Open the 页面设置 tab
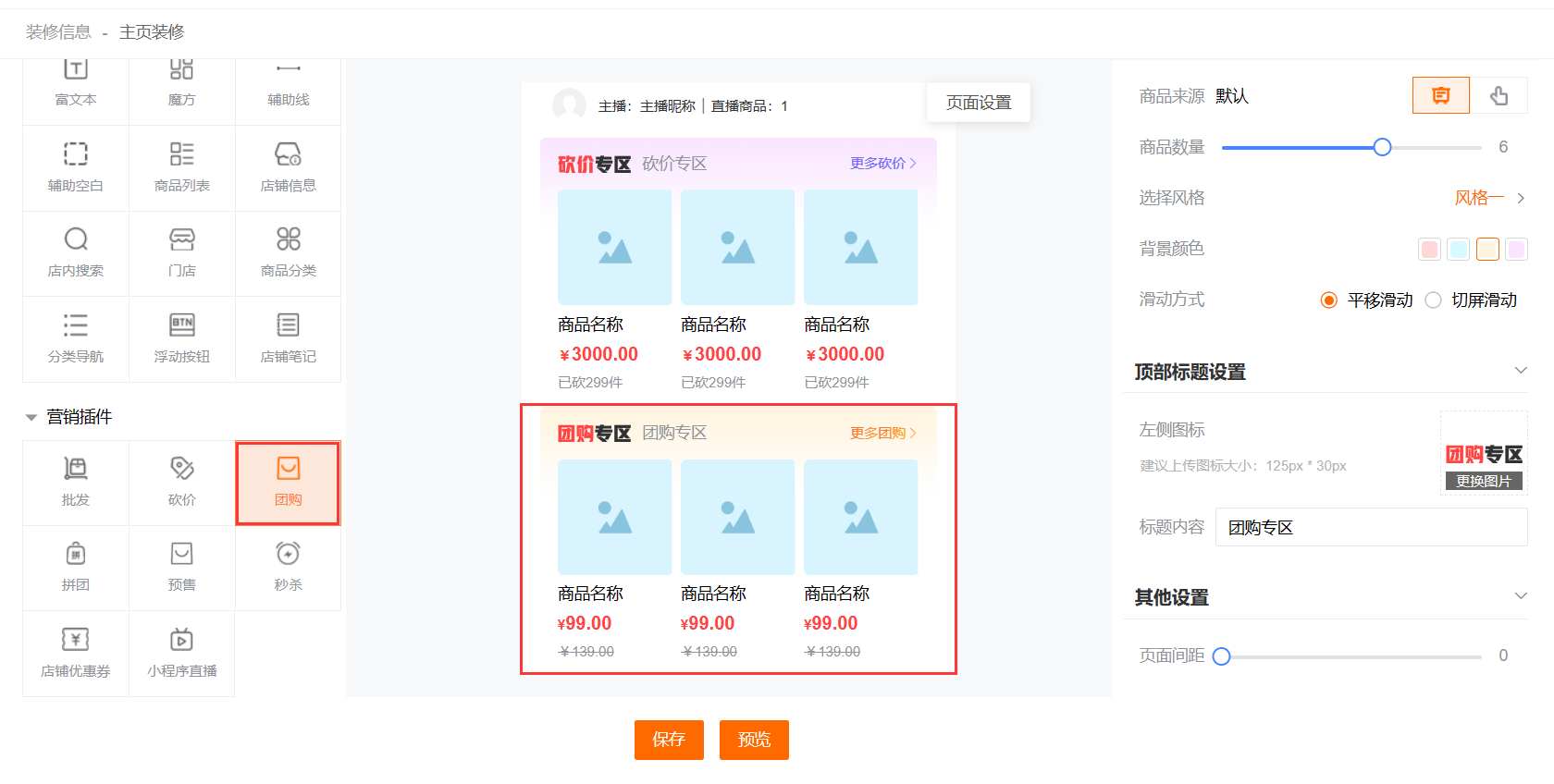1554x784 pixels. (978, 103)
